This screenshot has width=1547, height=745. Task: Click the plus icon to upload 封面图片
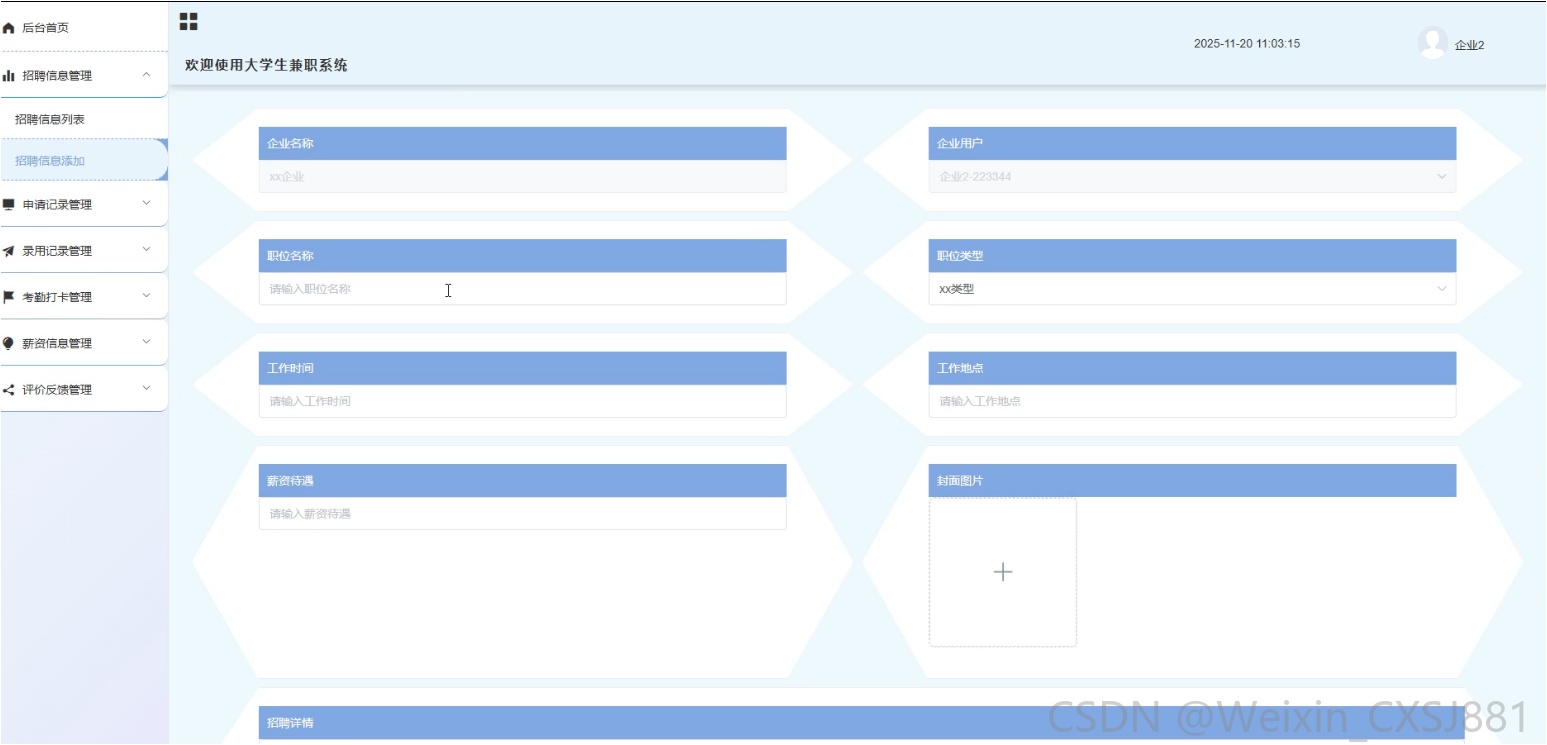[x=1003, y=572]
